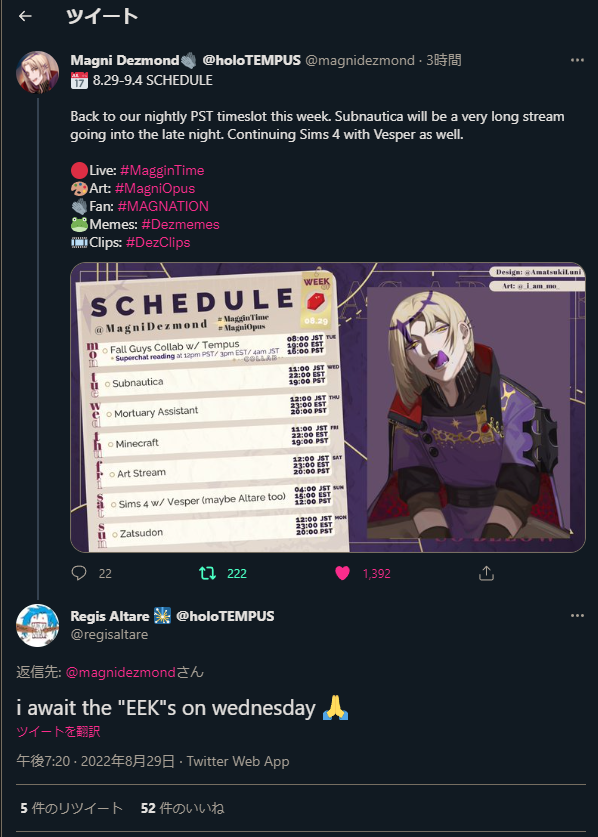The image size is (598, 837).
Task: Open the Twitter Web App source link
Action: 238,761
